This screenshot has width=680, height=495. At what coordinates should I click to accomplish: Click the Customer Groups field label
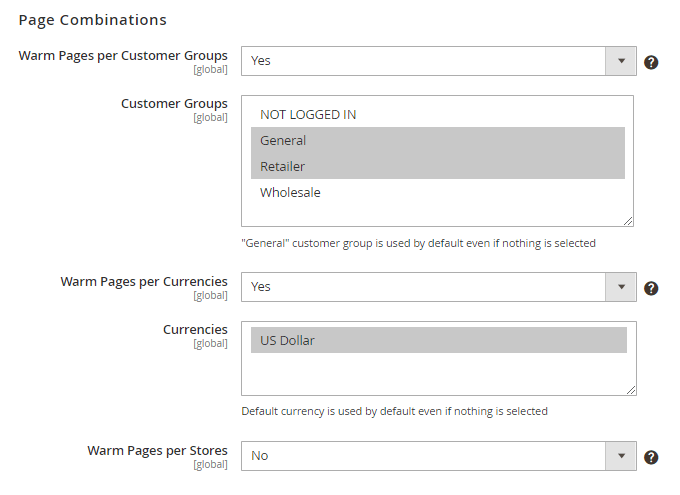(x=174, y=104)
